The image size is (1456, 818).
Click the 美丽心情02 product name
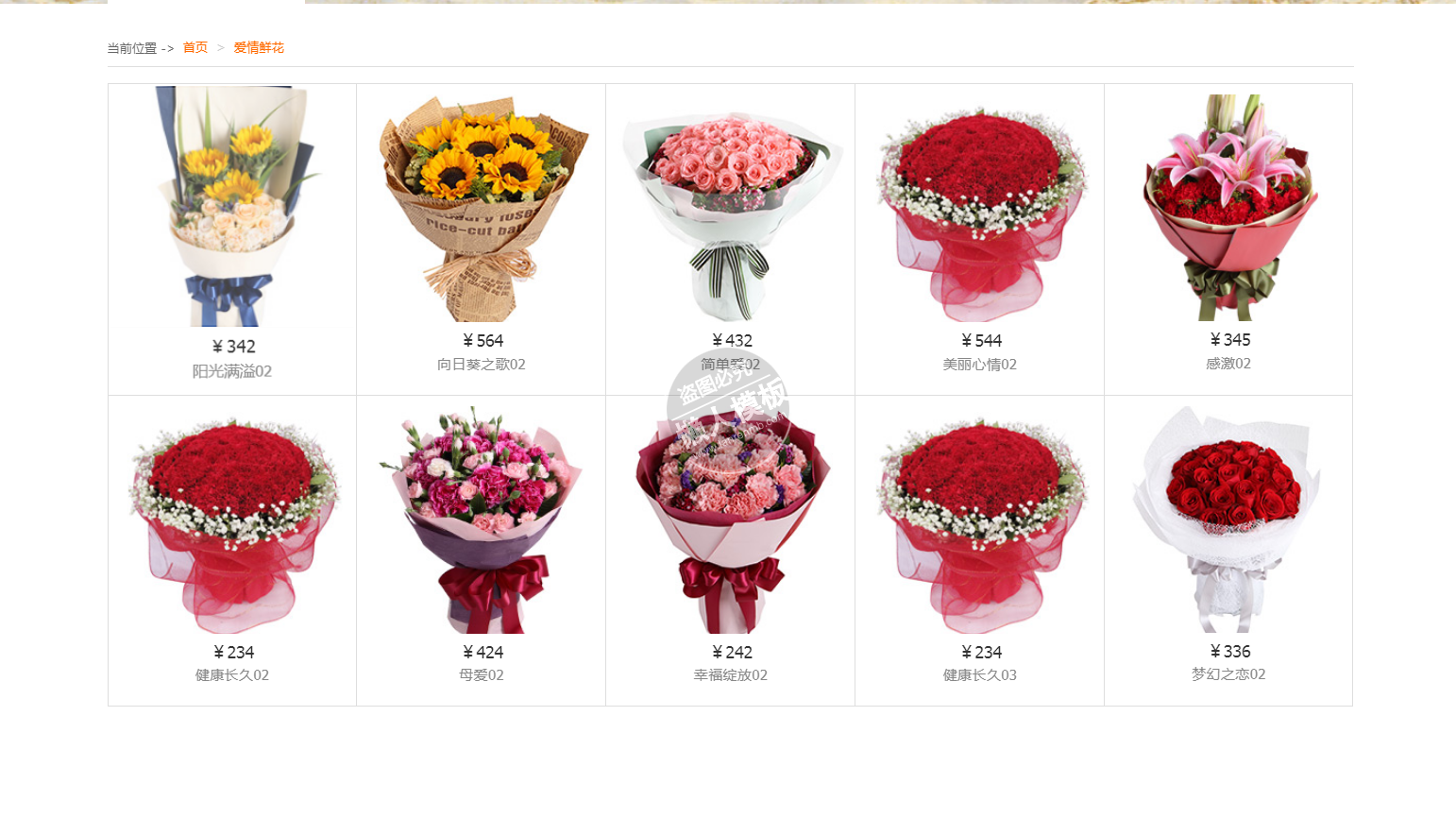980,364
